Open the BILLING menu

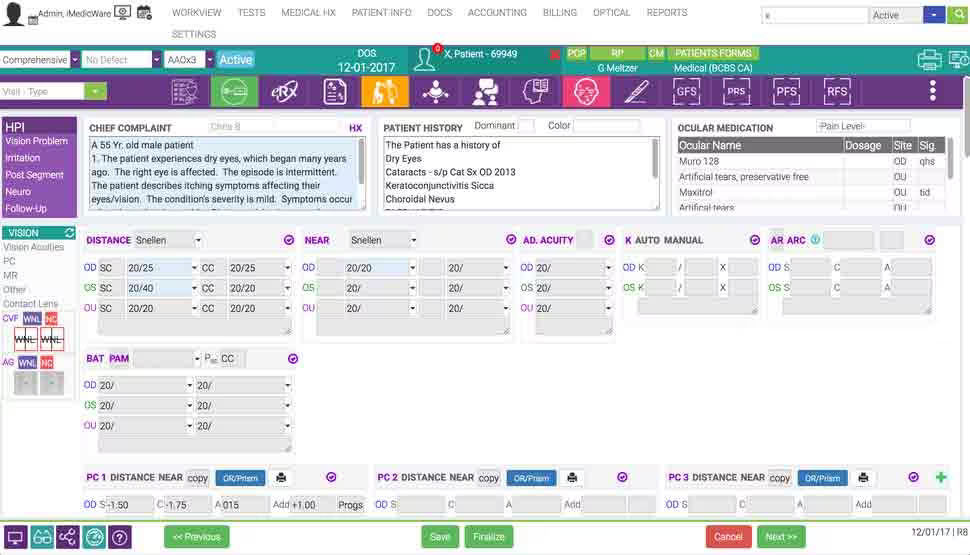pos(560,12)
